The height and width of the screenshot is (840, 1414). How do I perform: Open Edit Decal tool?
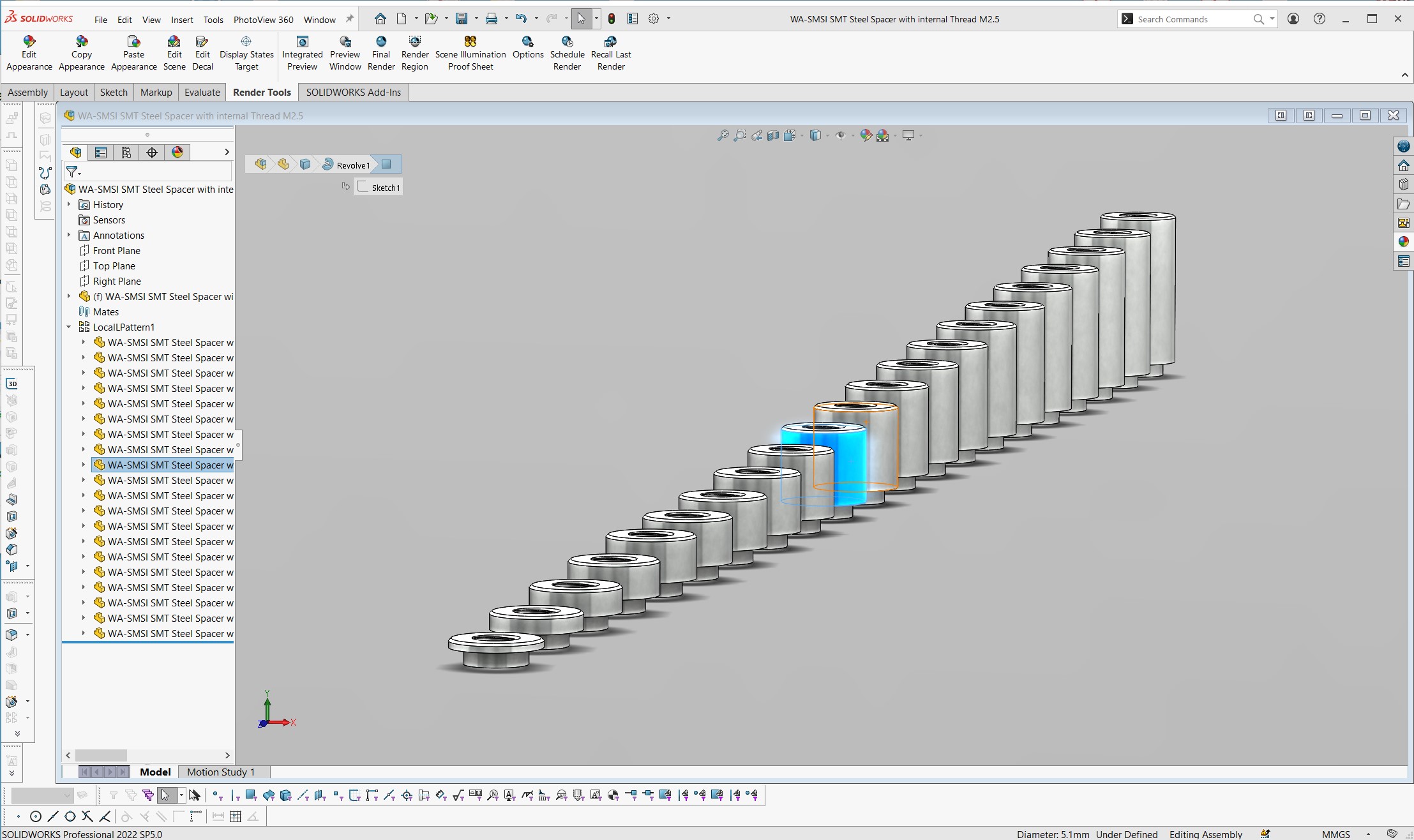(202, 54)
